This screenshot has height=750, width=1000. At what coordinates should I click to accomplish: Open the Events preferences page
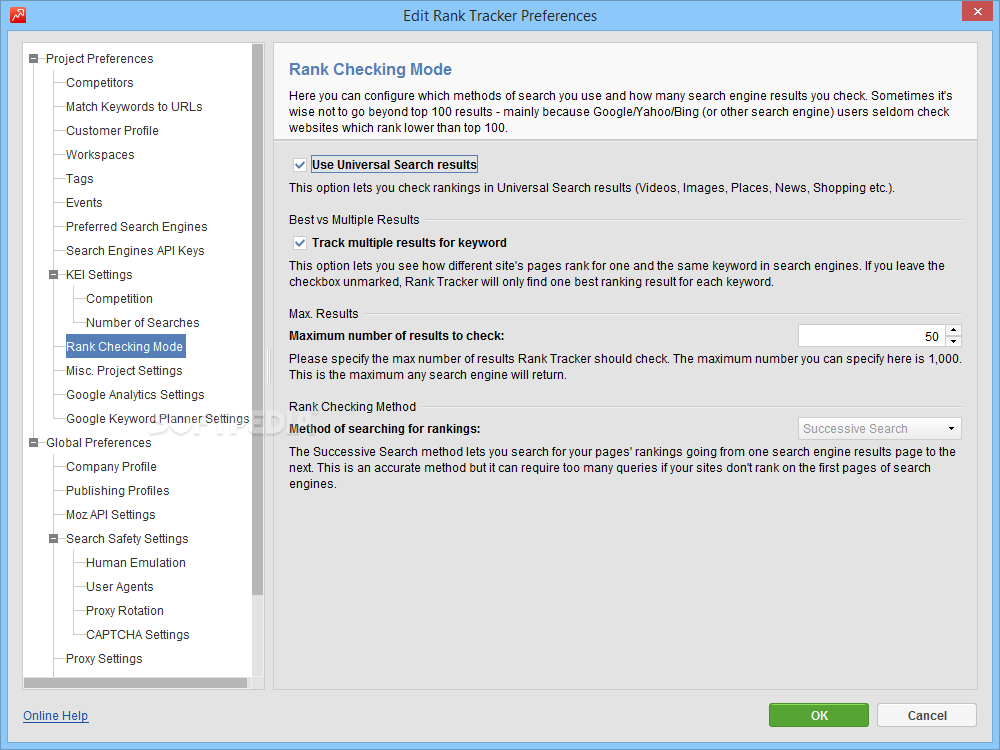84,203
